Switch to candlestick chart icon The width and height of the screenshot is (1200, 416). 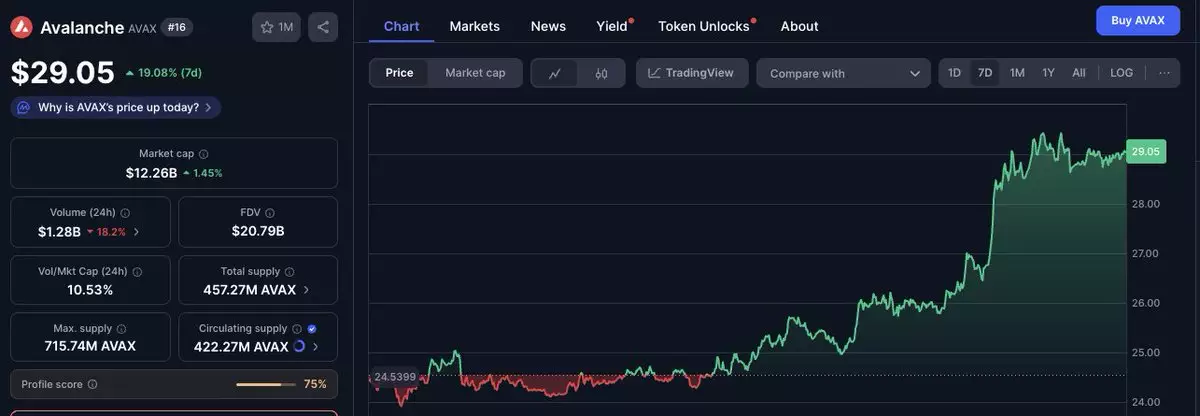tap(601, 73)
